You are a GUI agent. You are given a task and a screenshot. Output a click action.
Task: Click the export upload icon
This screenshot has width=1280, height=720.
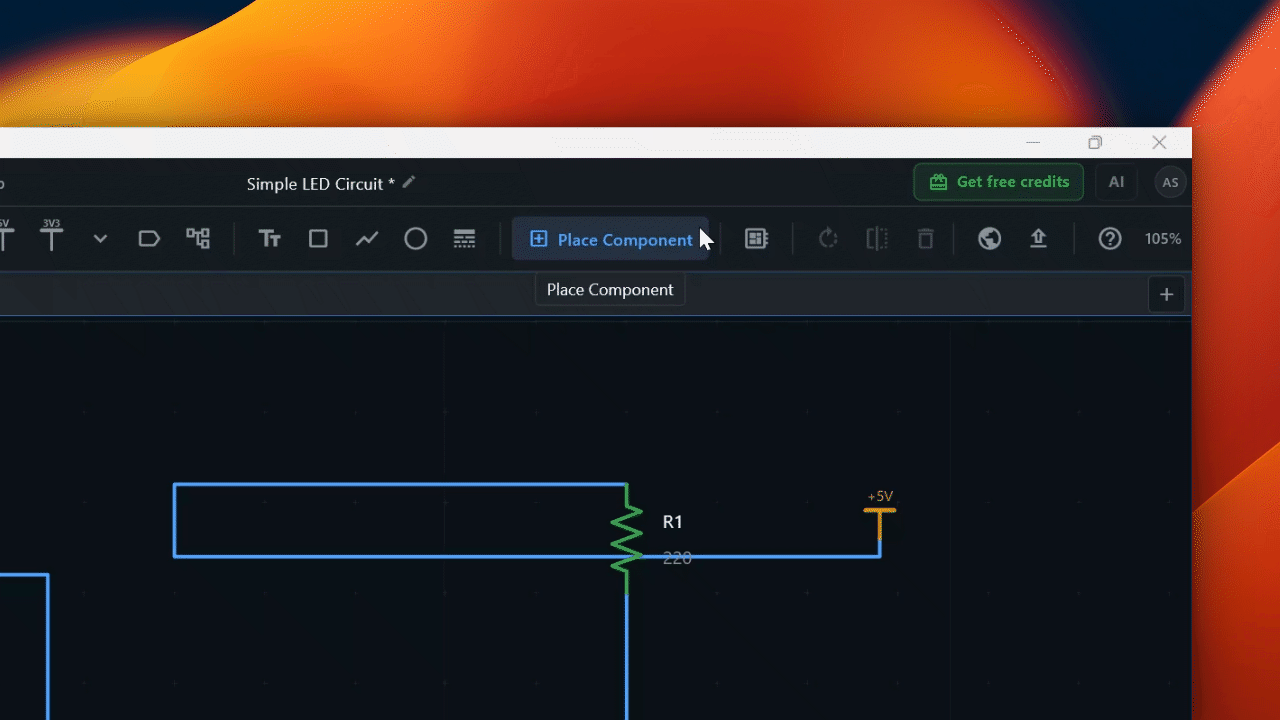[x=1038, y=239]
